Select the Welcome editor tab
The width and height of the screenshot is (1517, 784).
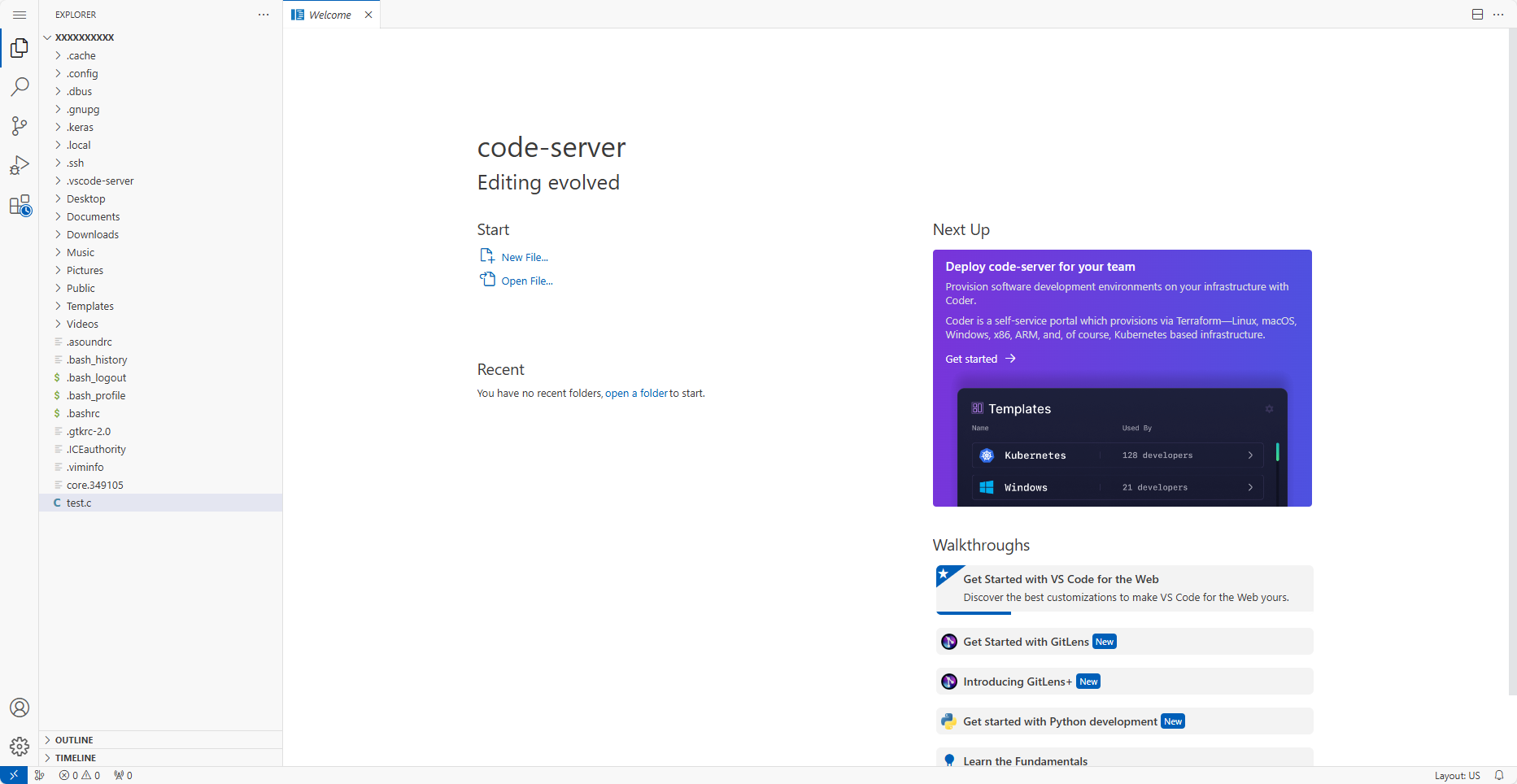(331, 15)
